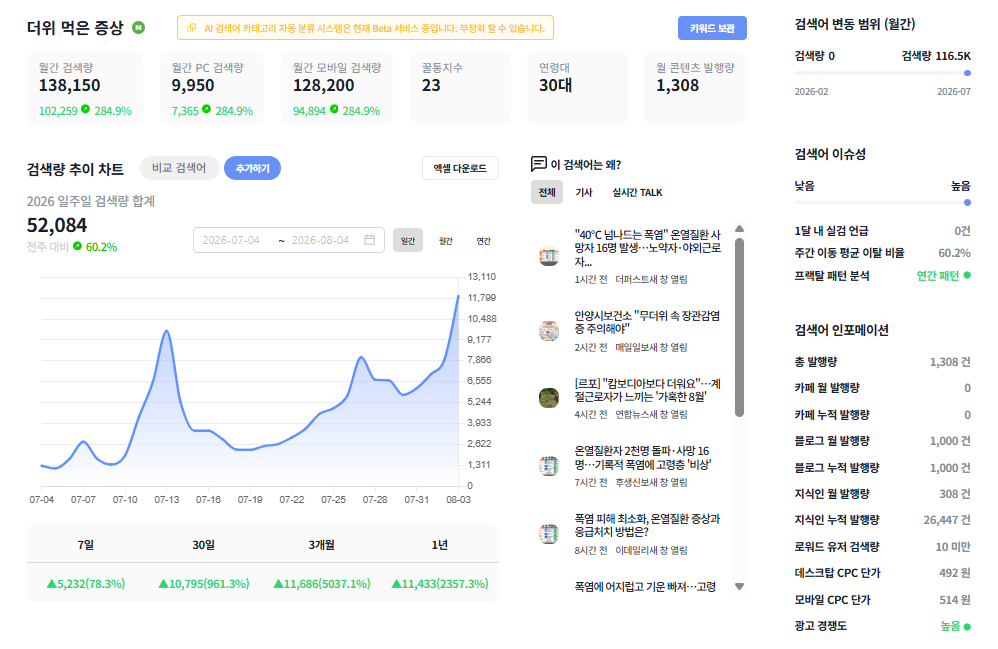This screenshot has height=649, width=998.
Task: Click the 엑셀 다운로드 button
Action: [x=460, y=168]
